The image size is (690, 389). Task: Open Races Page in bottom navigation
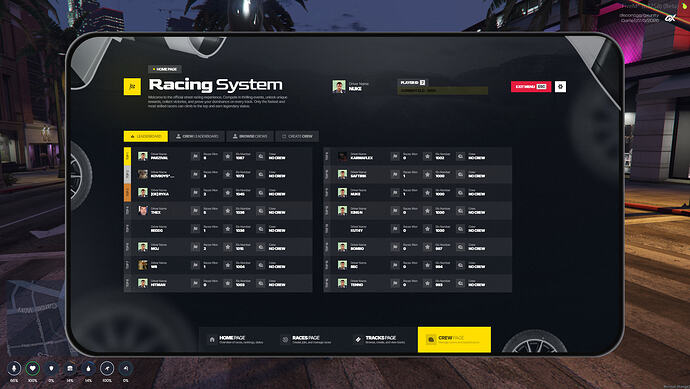point(307,339)
